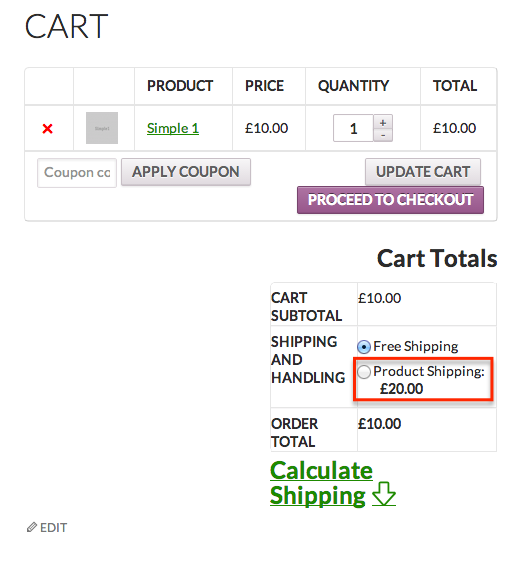Click the Simple 1 product thumbnail
Viewport: 531px width, 568px height.
[x=102, y=128]
